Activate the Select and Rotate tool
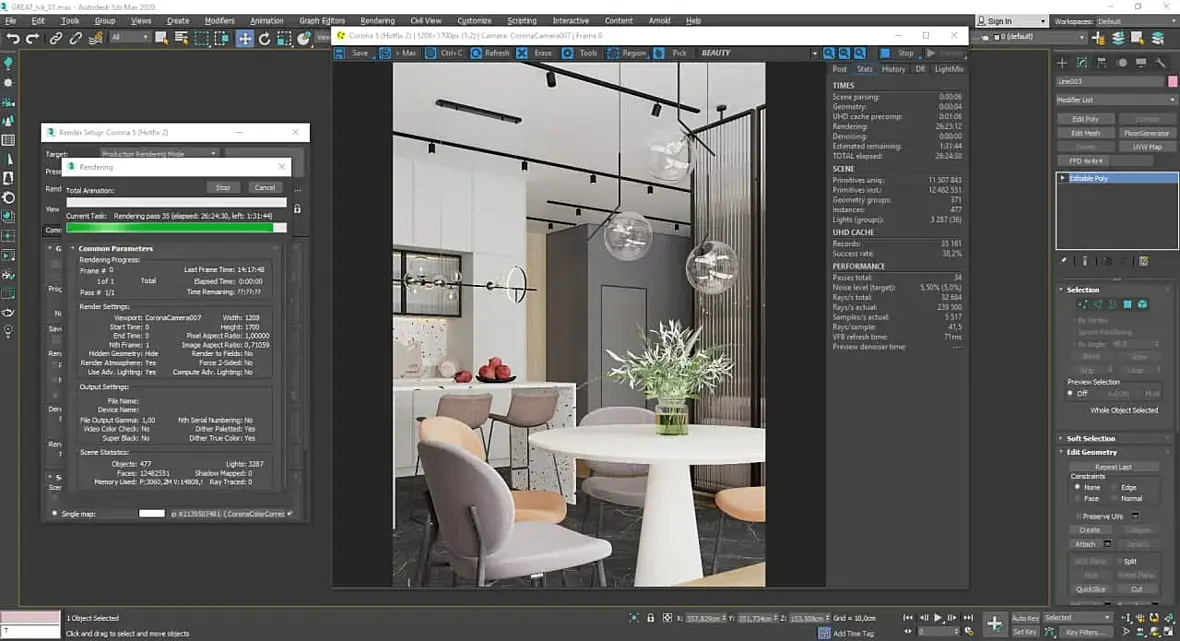Image resolution: width=1180 pixels, height=641 pixels. [264, 38]
